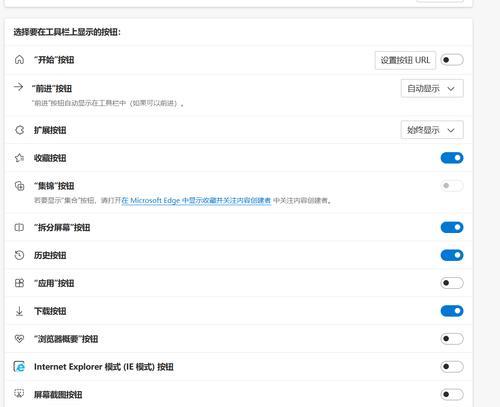500x407 pixels.
Task: Turn off the 收藏按钮 toggle
Action: click(452, 158)
